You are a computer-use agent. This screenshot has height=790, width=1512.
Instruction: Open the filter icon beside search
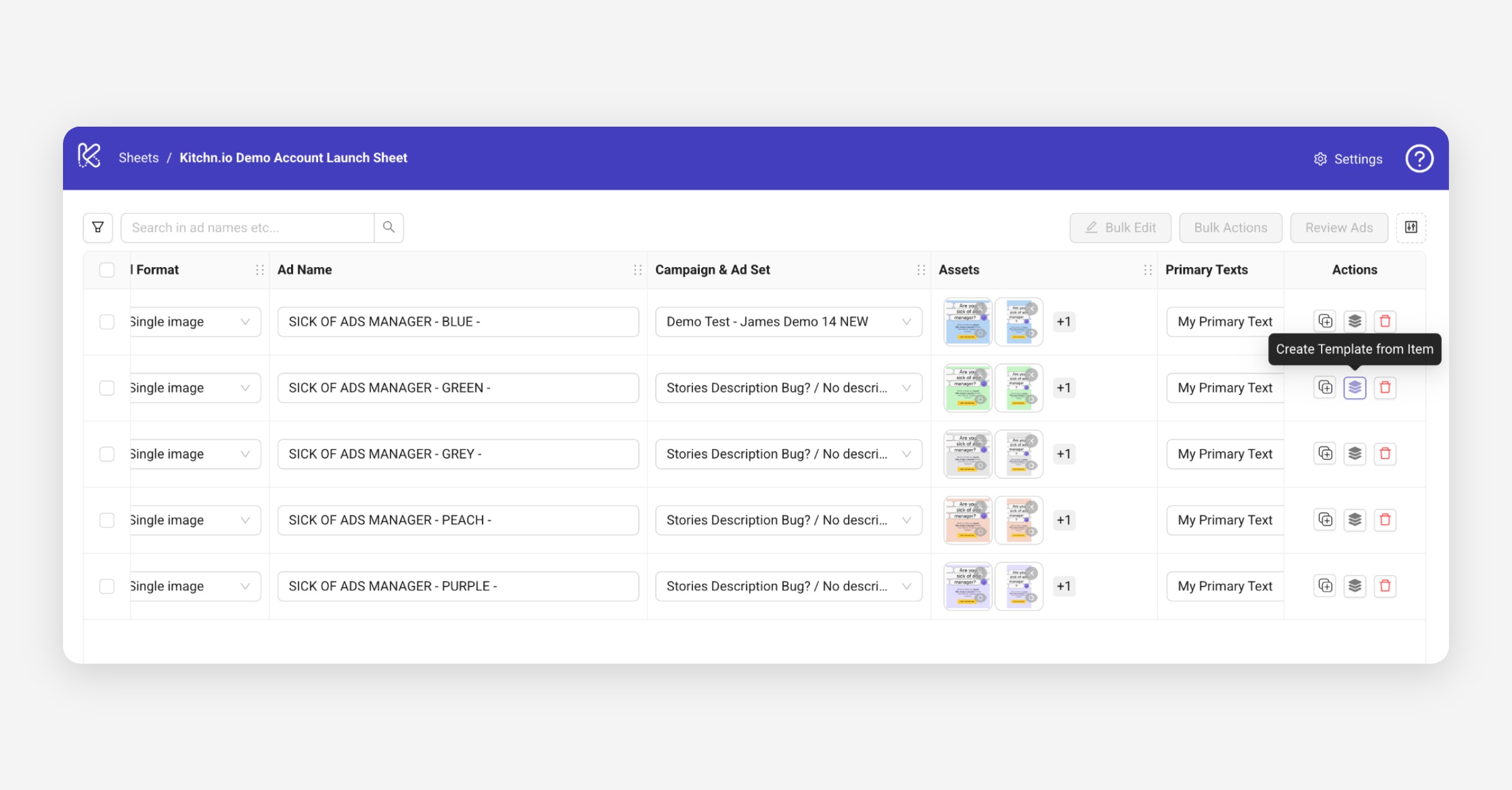click(x=98, y=227)
